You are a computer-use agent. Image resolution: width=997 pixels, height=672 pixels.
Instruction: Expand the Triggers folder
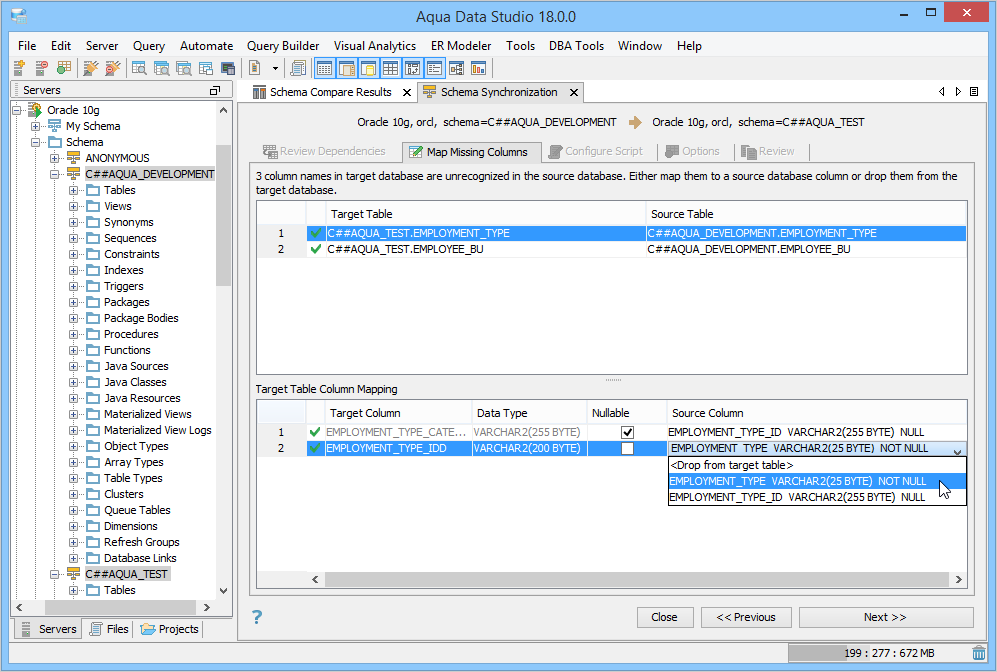click(74, 286)
